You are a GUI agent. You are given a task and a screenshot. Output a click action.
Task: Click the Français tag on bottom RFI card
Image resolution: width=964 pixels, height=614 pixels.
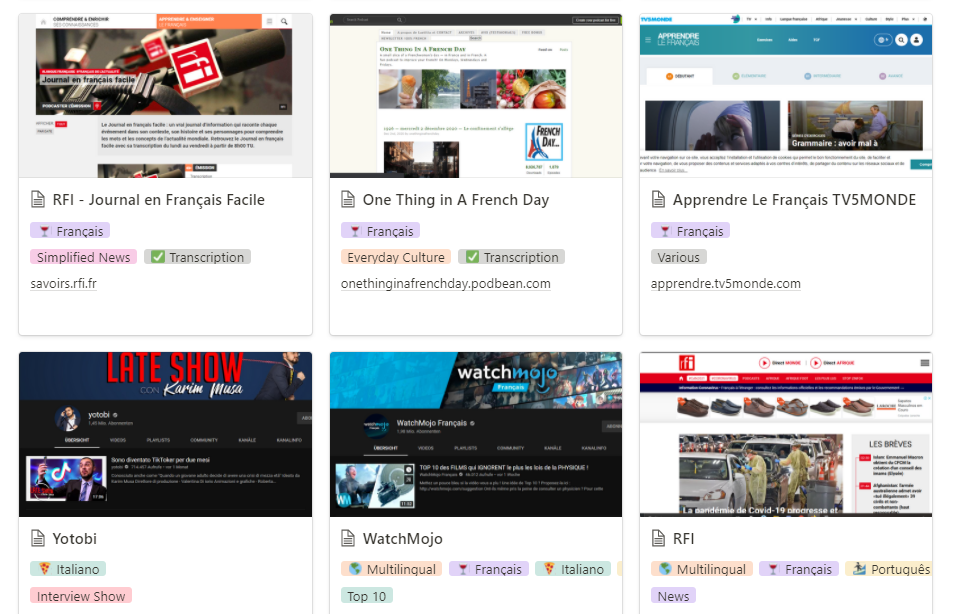(799, 569)
